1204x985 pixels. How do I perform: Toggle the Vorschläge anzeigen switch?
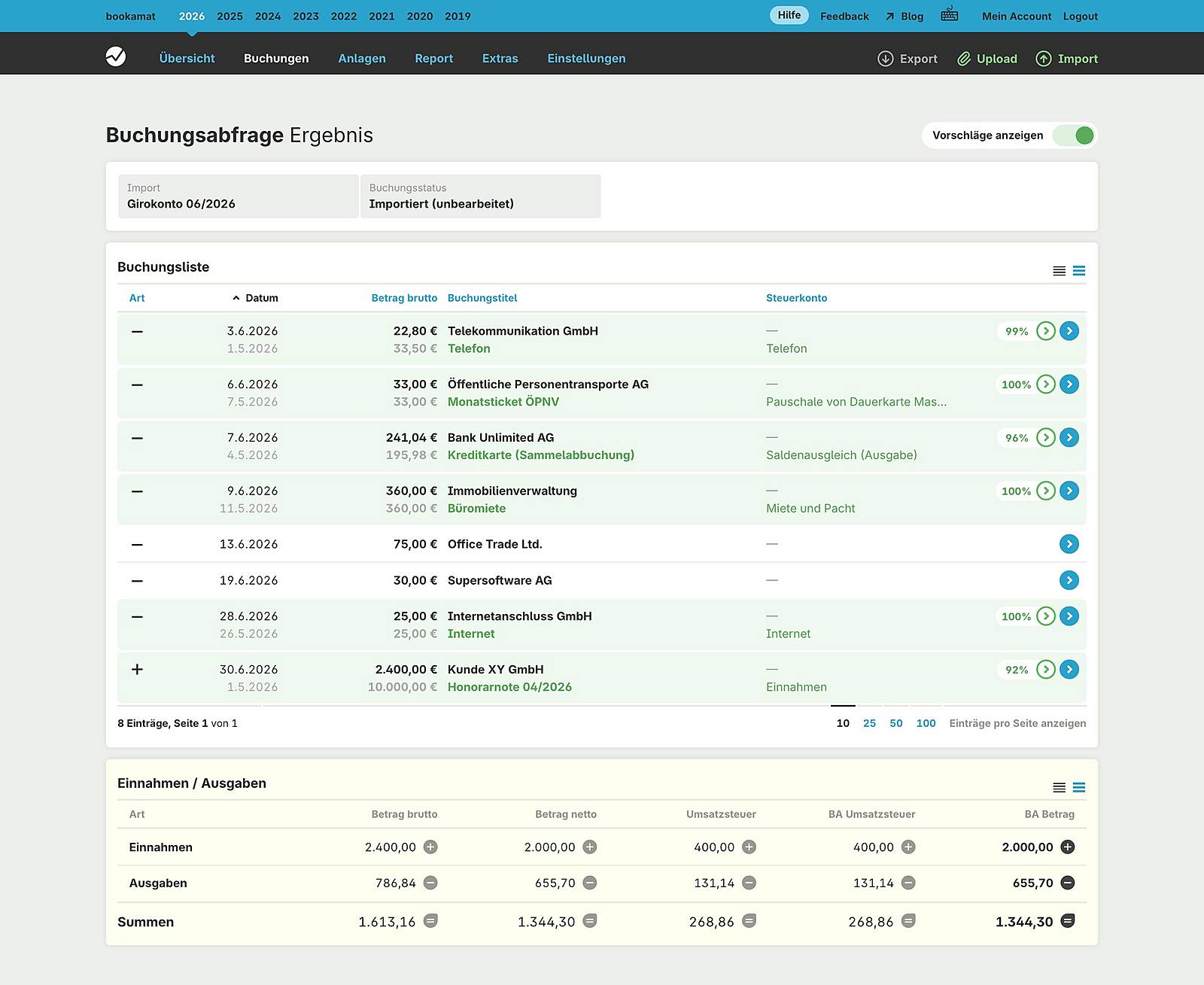point(1073,135)
